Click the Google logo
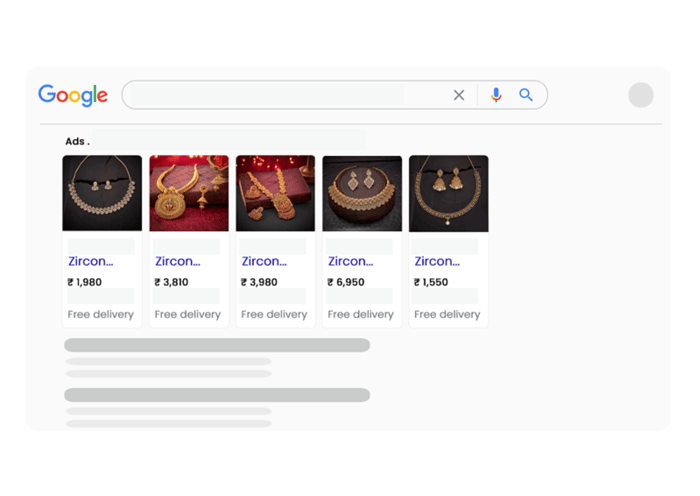The height and width of the screenshot is (496, 700). [73, 95]
